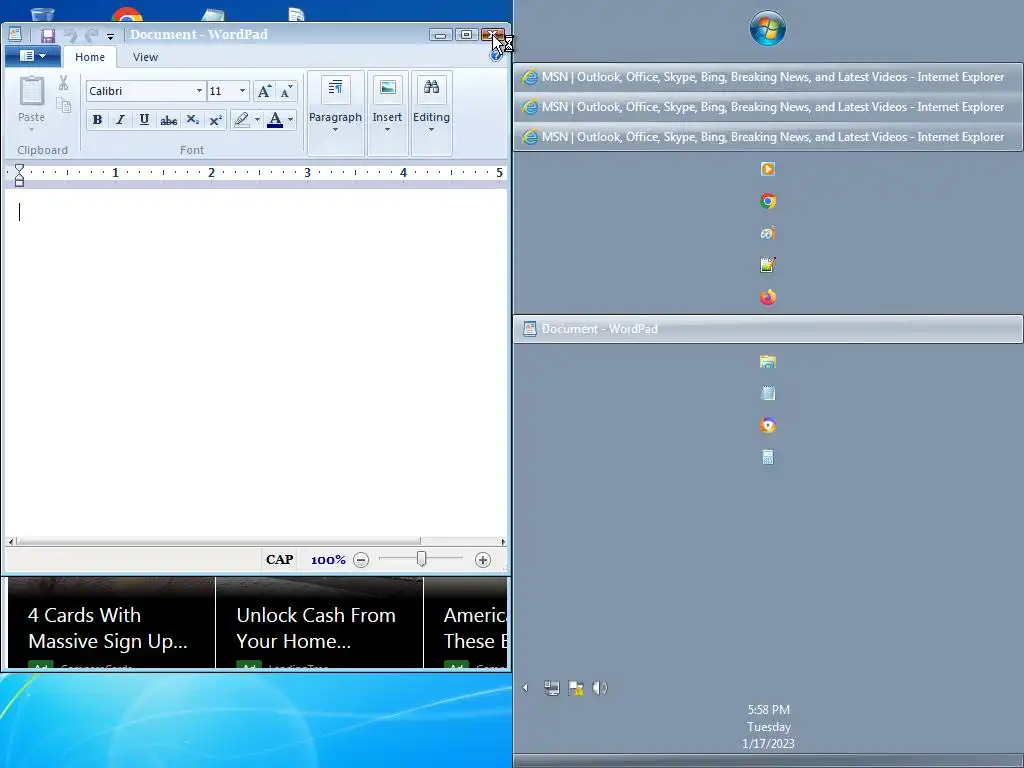The width and height of the screenshot is (1024, 768).
Task: Apply the text highlight color marker
Action: click(242, 120)
